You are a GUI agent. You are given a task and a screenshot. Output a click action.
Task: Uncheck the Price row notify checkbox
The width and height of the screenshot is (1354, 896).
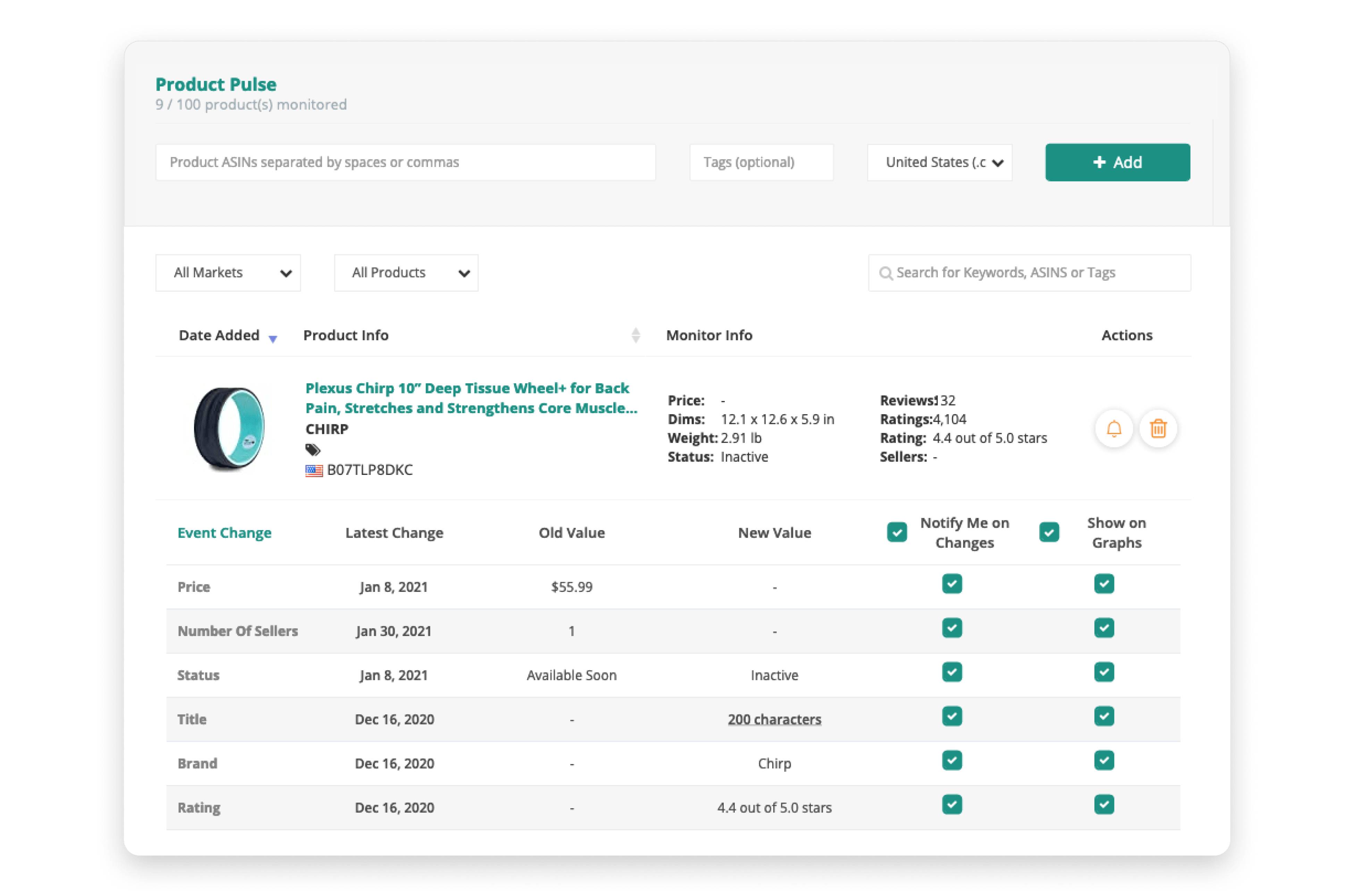coord(952,584)
